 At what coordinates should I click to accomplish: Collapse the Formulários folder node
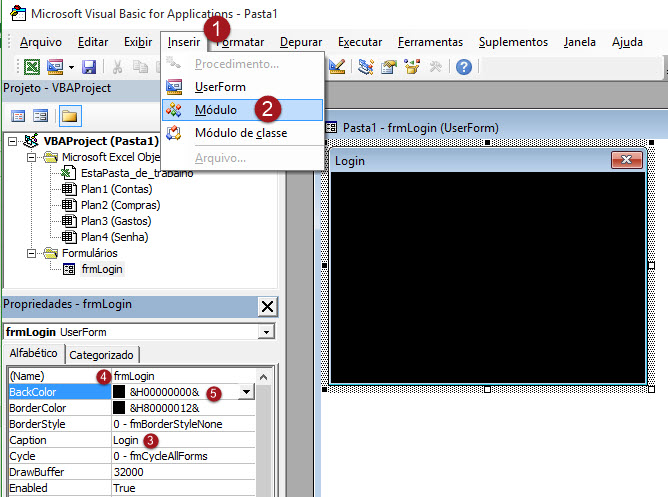click(31, 253)
